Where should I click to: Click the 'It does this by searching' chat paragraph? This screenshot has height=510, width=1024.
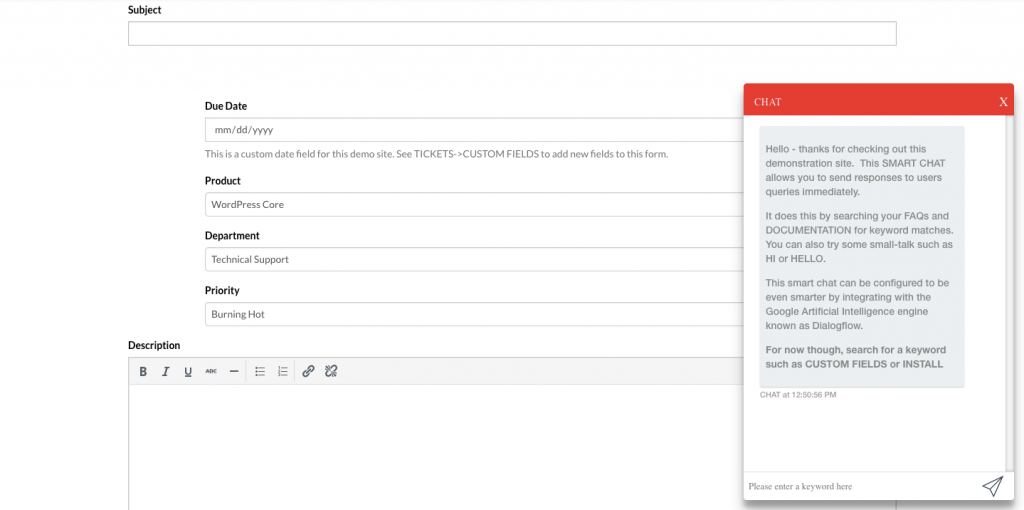[x=859, y=237]
